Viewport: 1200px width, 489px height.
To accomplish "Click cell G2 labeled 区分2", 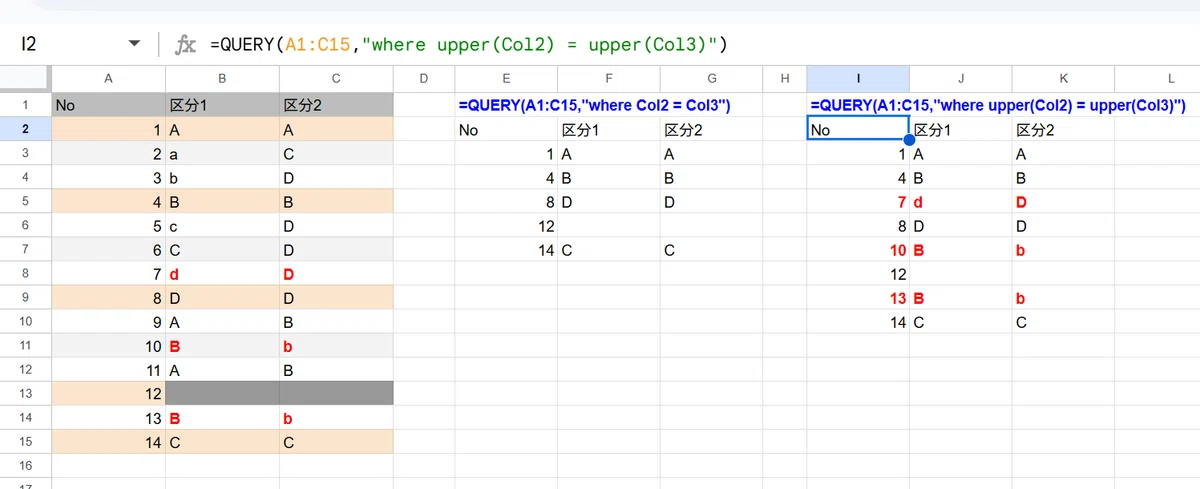I will pos(711,129).
